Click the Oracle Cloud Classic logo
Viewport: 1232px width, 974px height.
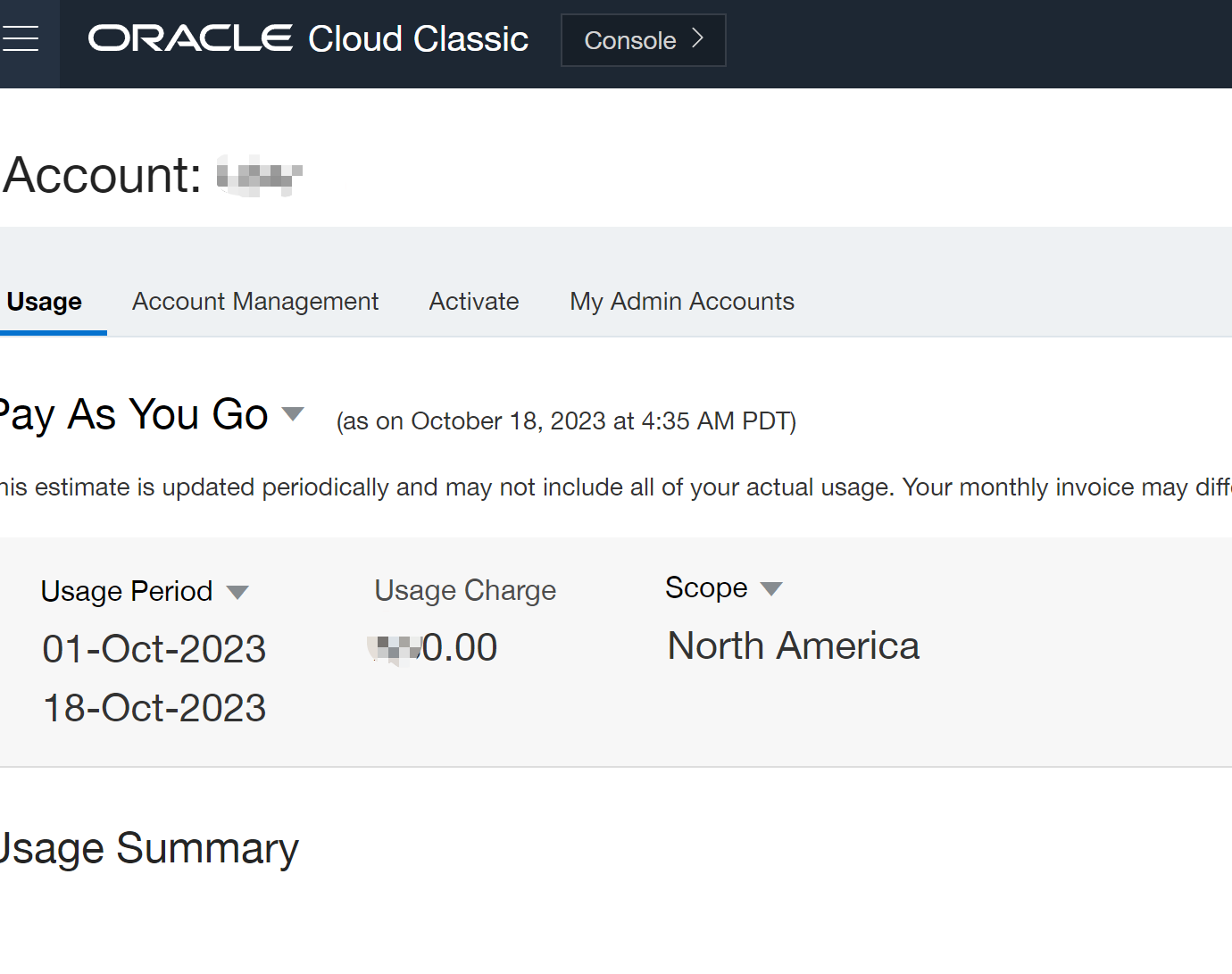click(308, 39)
